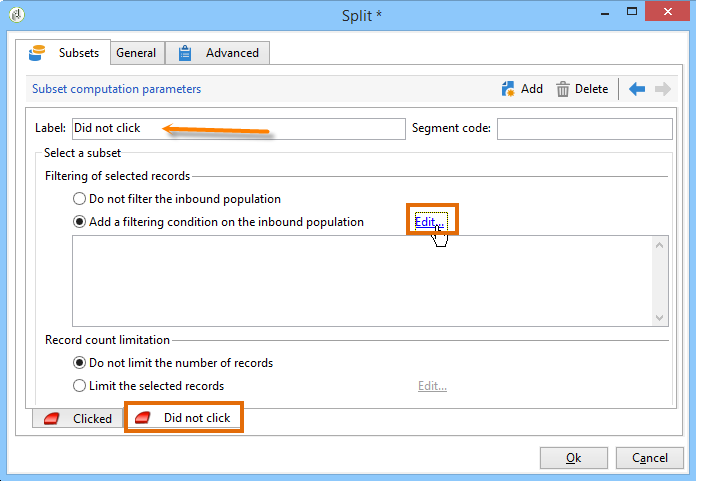Click the application icon in title bar
This screenshot has height=493, width=705.
coord(17,15)
